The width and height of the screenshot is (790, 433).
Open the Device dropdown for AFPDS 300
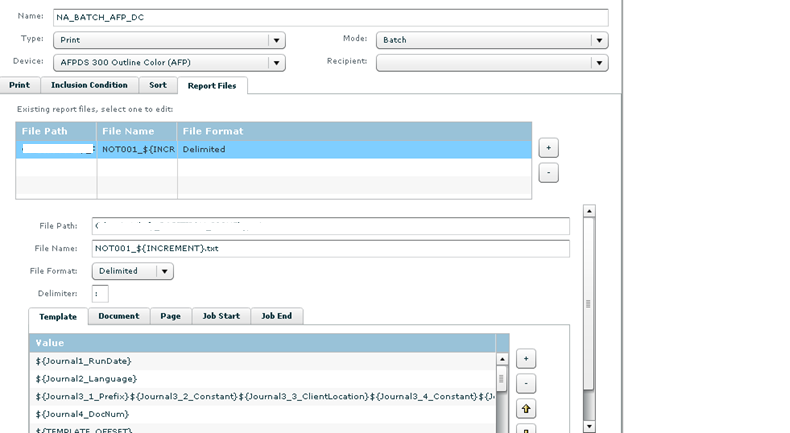[276, 62]
